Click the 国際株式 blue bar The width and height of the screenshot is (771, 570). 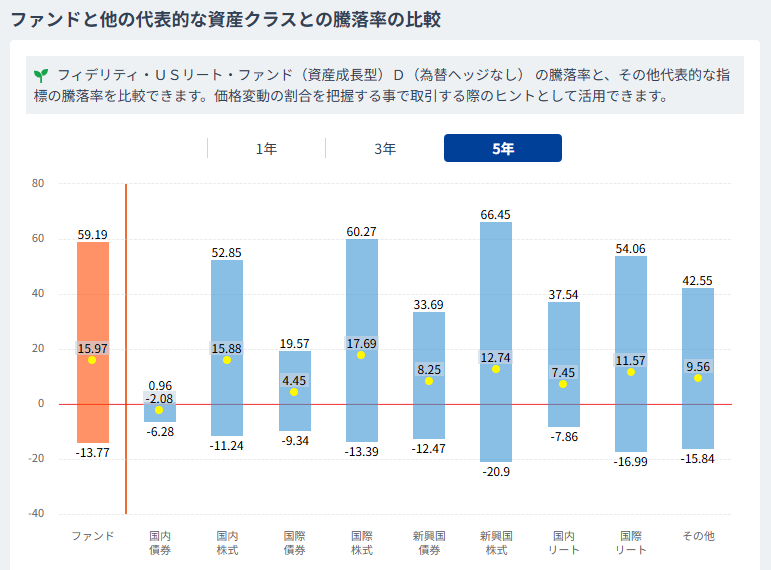(x=362, y=340)
